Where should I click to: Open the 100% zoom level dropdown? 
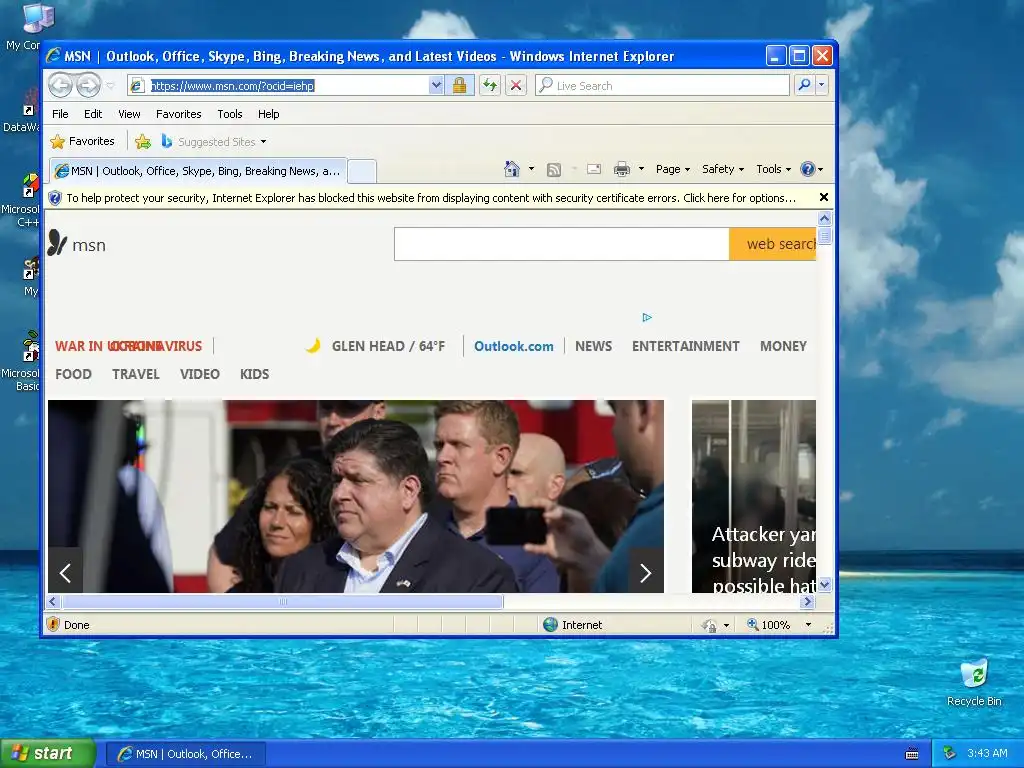coord(808,625)
